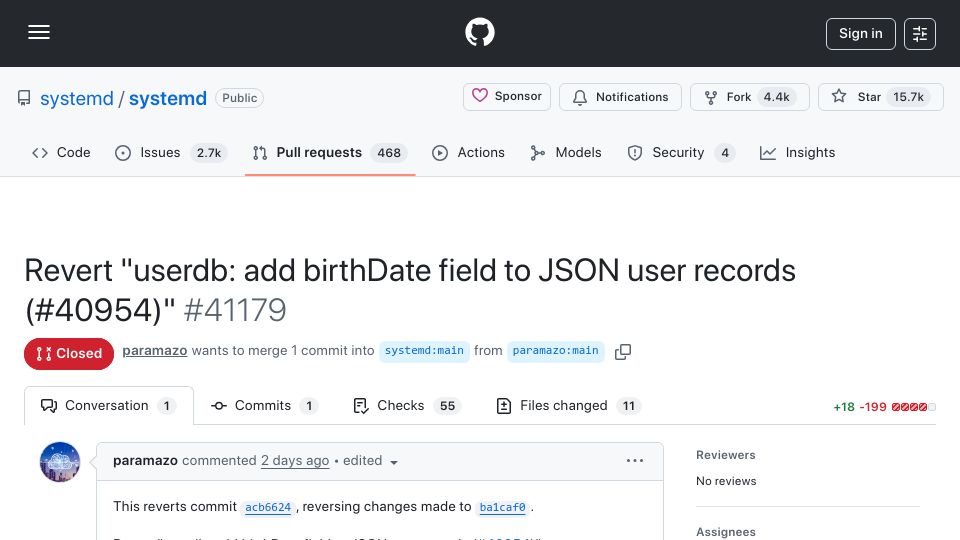
Task: Open the Actions tab
Action: (468, 152)
